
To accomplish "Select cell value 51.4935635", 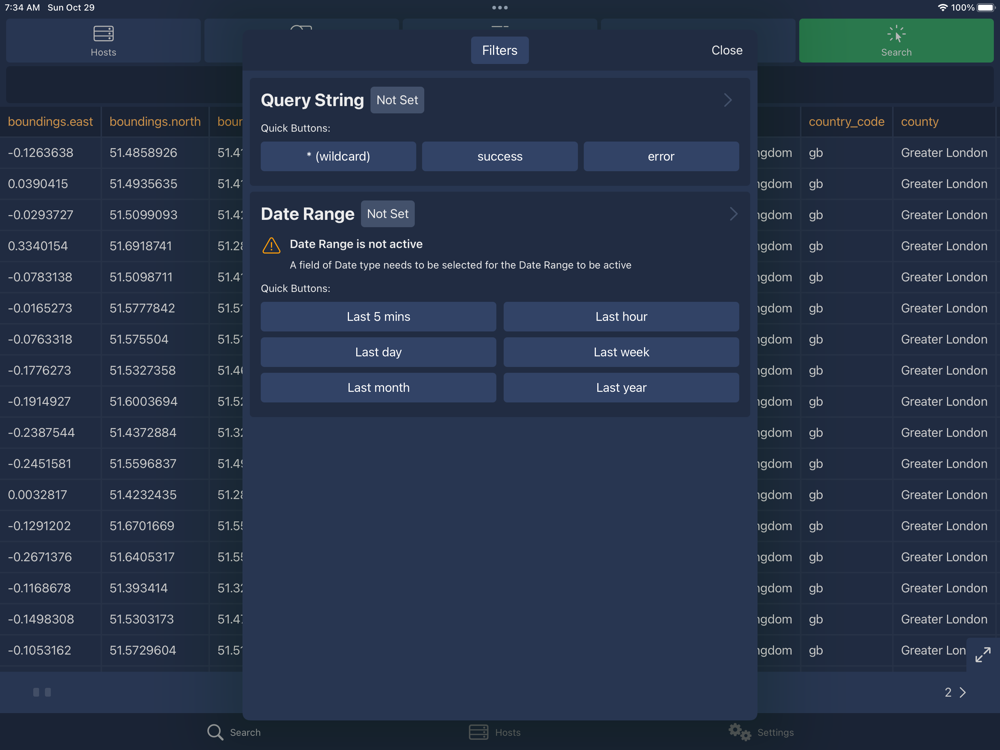I will [143, 184].
